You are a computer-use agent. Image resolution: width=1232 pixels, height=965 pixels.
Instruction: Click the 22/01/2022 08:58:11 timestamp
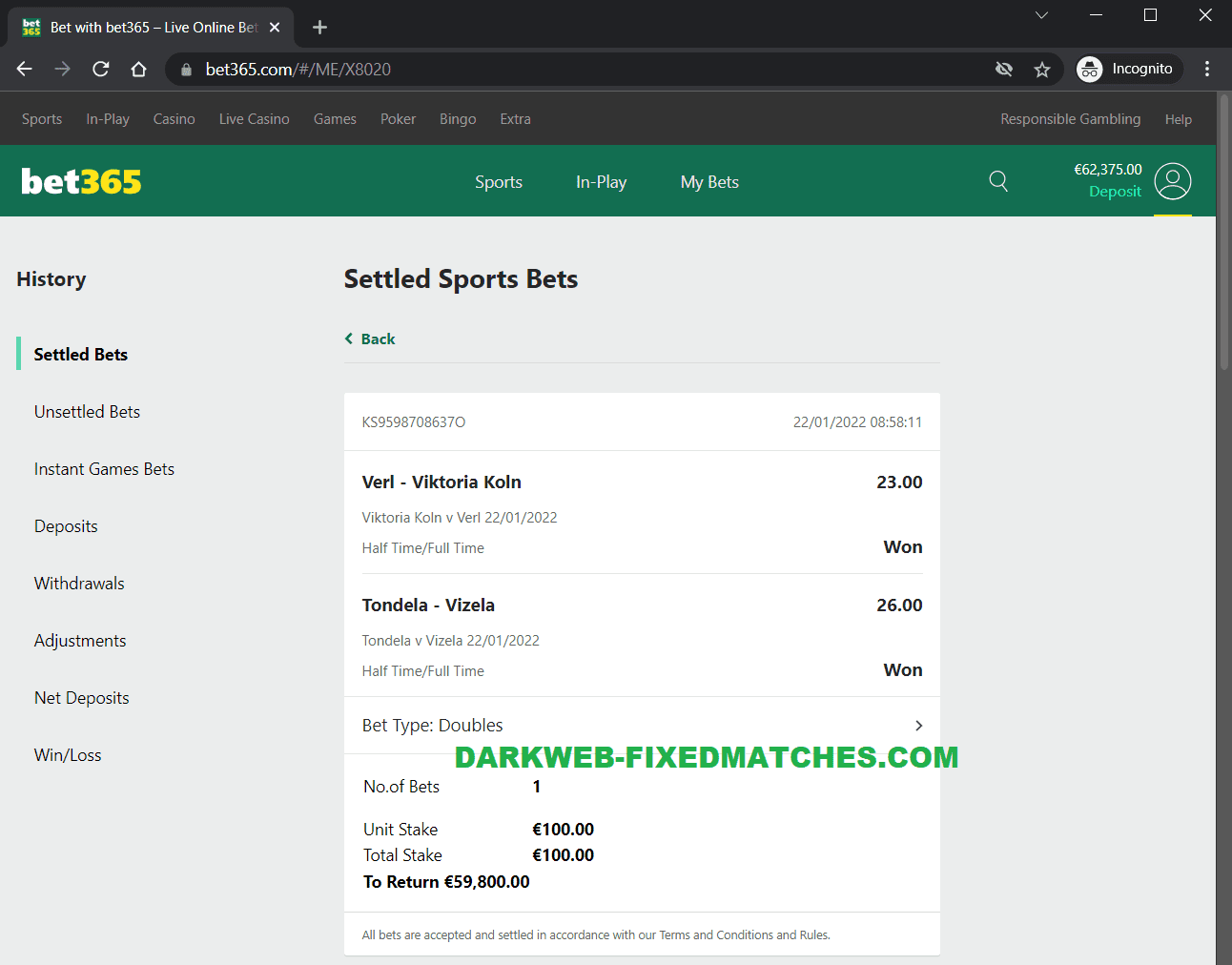(857, 422)
